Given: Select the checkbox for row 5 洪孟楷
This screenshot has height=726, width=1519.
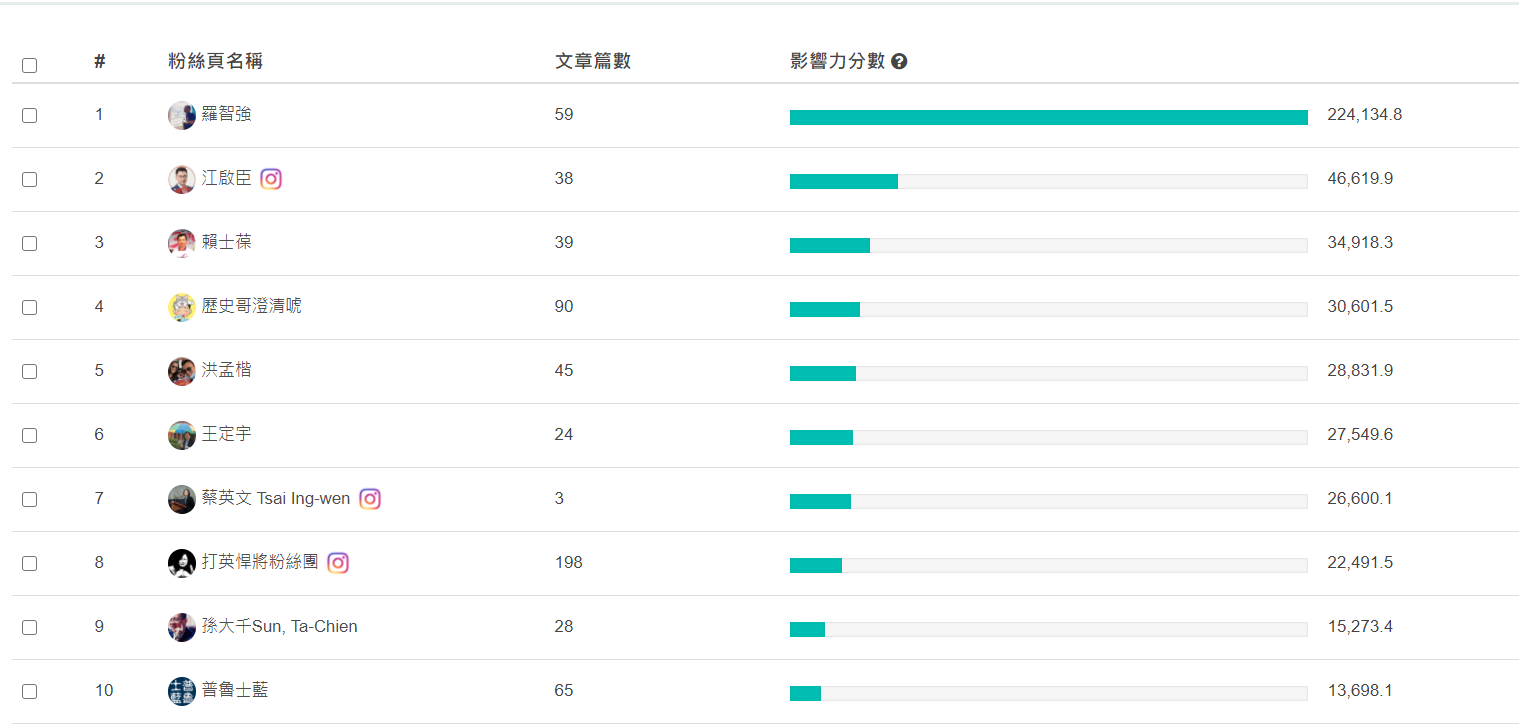Looking at the screenshot, I should pos(29,371).
